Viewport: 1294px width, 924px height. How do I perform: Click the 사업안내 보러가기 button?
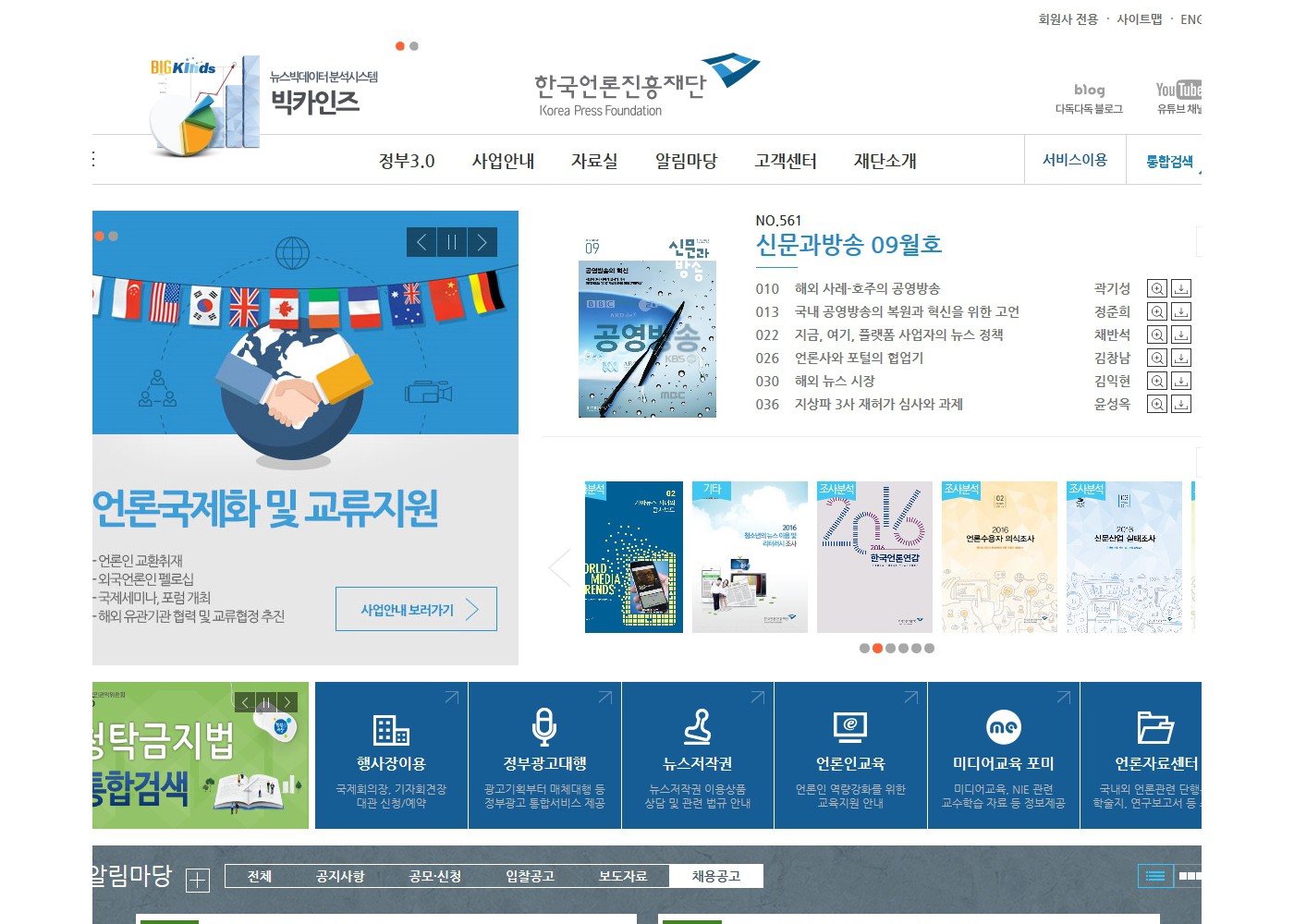tap(416, 610)
